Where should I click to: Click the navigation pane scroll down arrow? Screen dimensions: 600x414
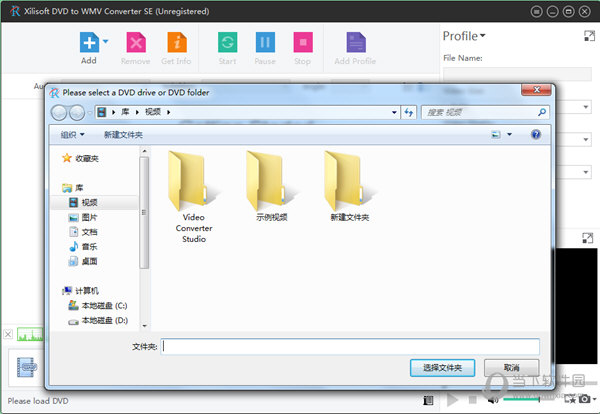click(x=144, y=326)
